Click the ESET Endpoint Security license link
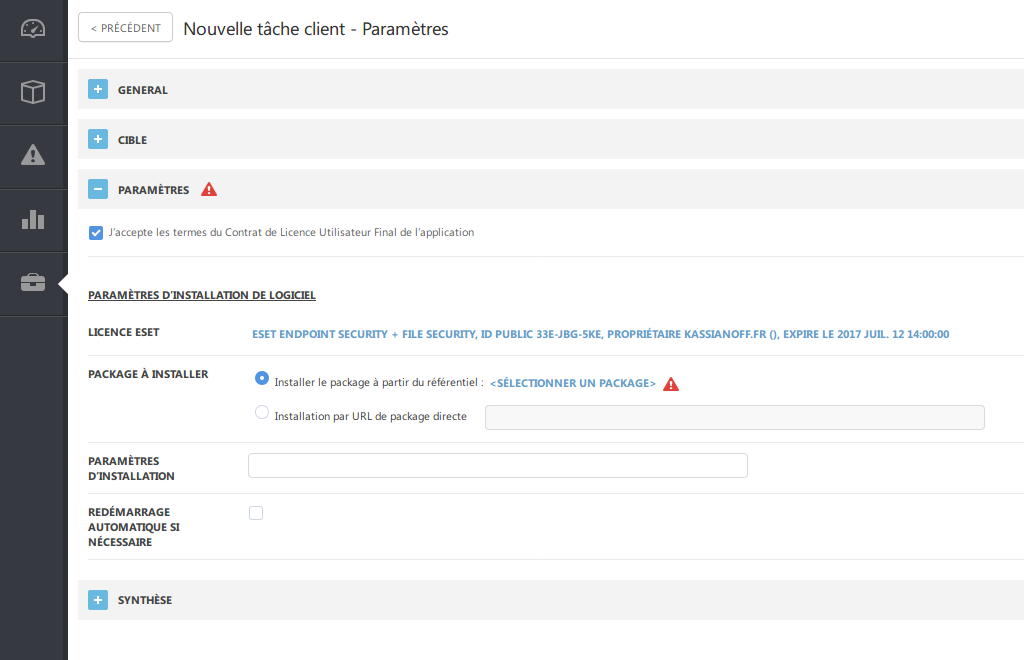Image resolution: width=1024 pixels, height=660 pixels. [x=600, y=334]
